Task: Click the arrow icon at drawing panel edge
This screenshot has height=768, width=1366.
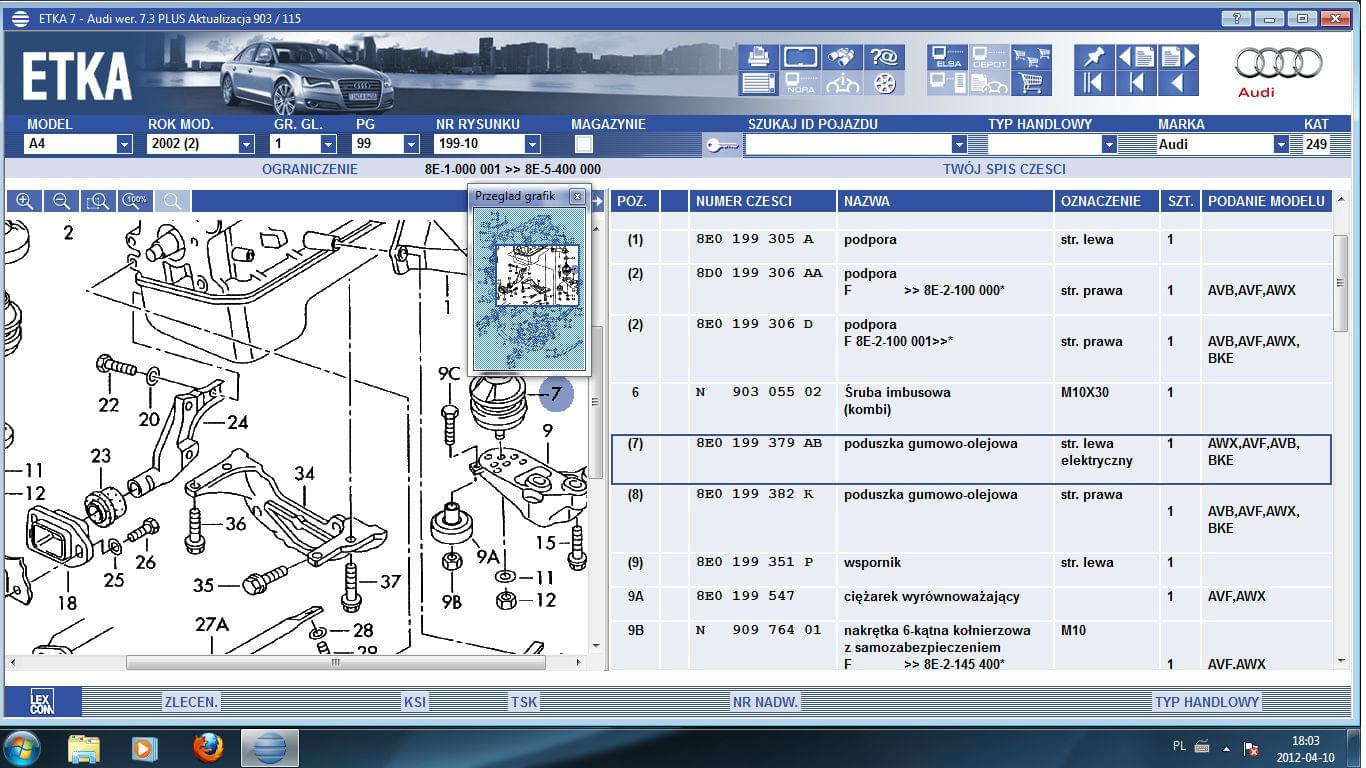Action: tap(598, 201)
